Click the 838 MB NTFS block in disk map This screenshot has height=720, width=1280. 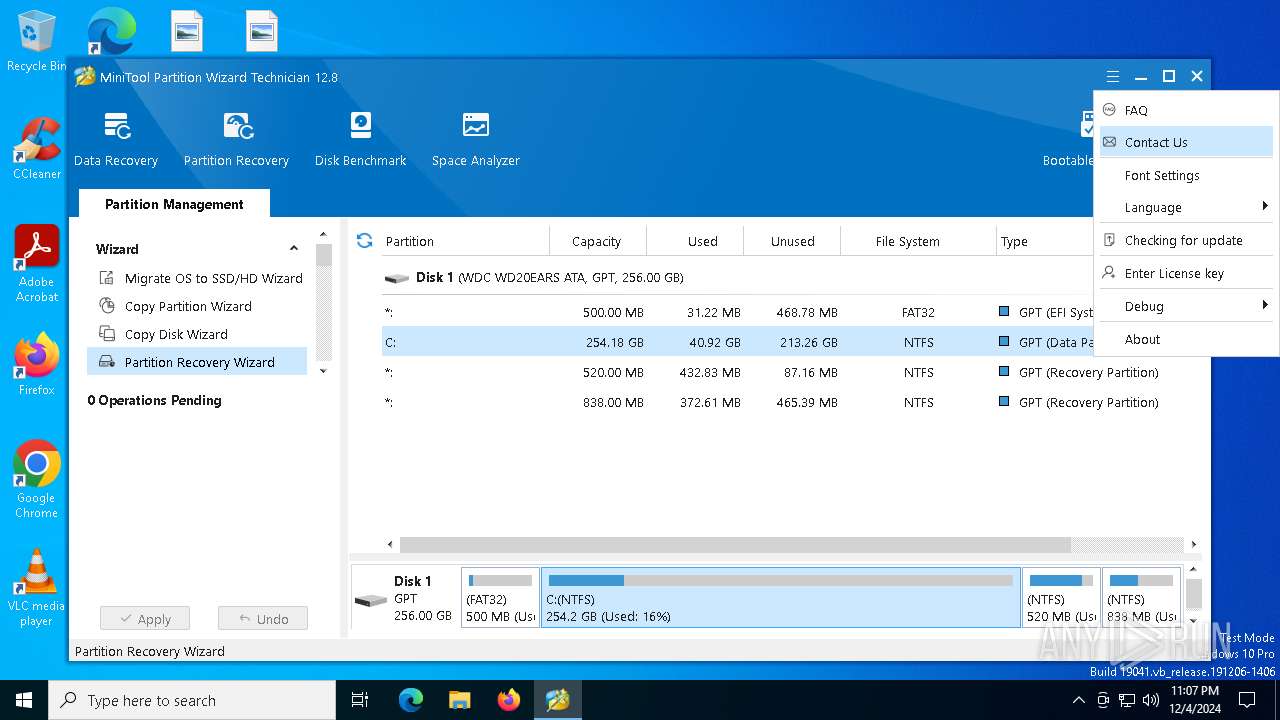(x=1141, y=598)
